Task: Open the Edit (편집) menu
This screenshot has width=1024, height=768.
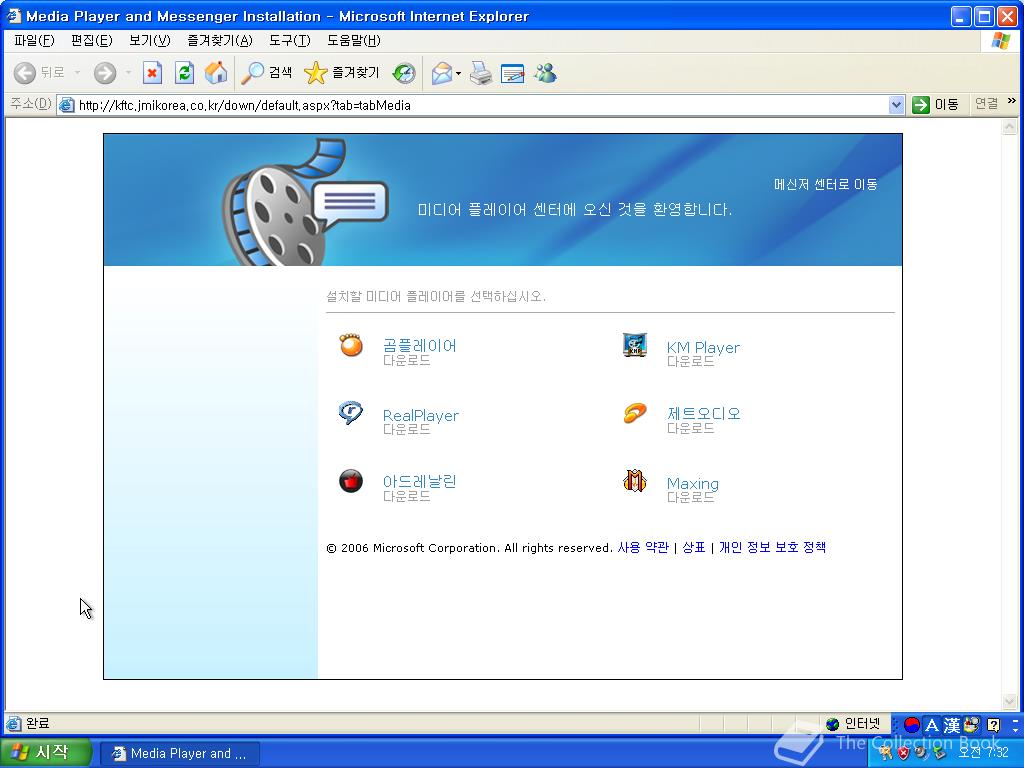Action: tap(91, 40)
